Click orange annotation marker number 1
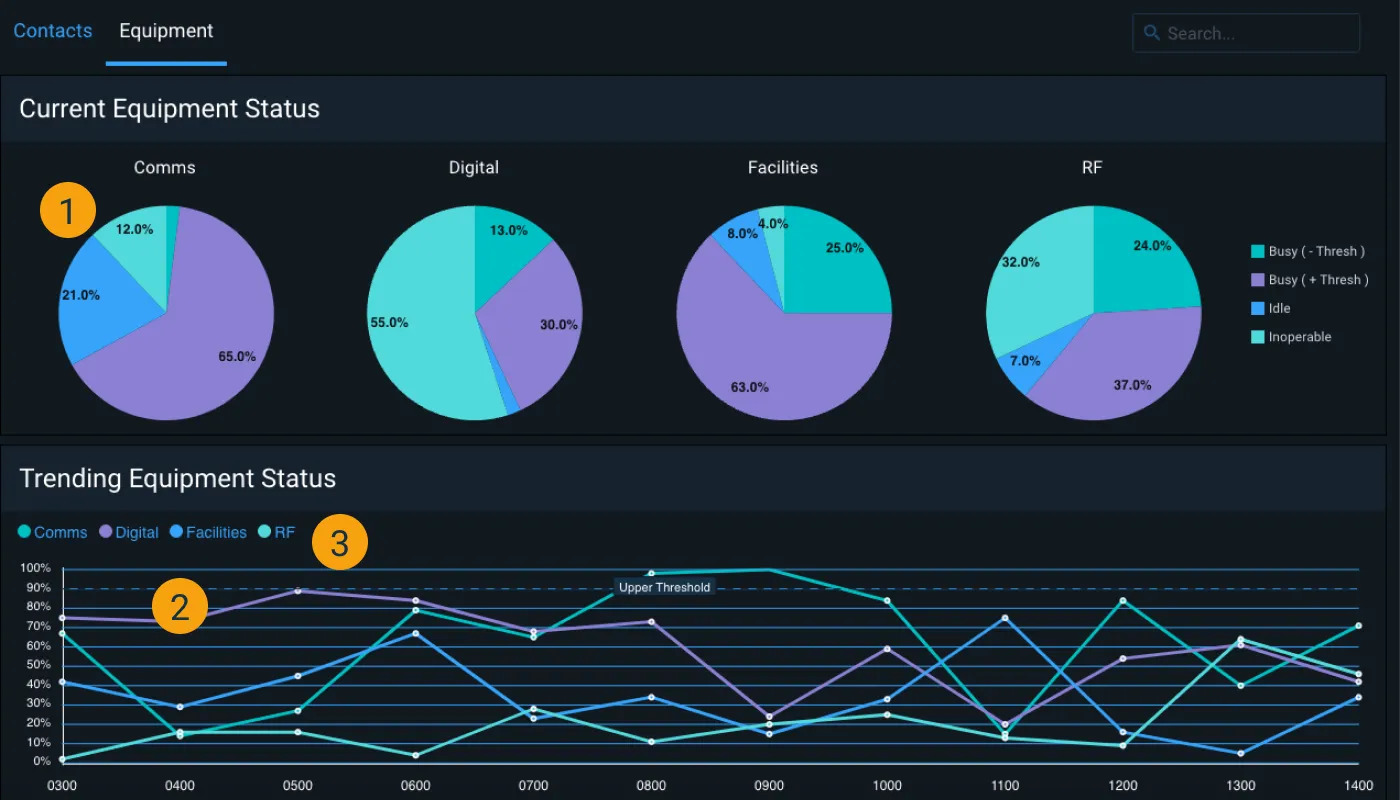 click(67, 212)
